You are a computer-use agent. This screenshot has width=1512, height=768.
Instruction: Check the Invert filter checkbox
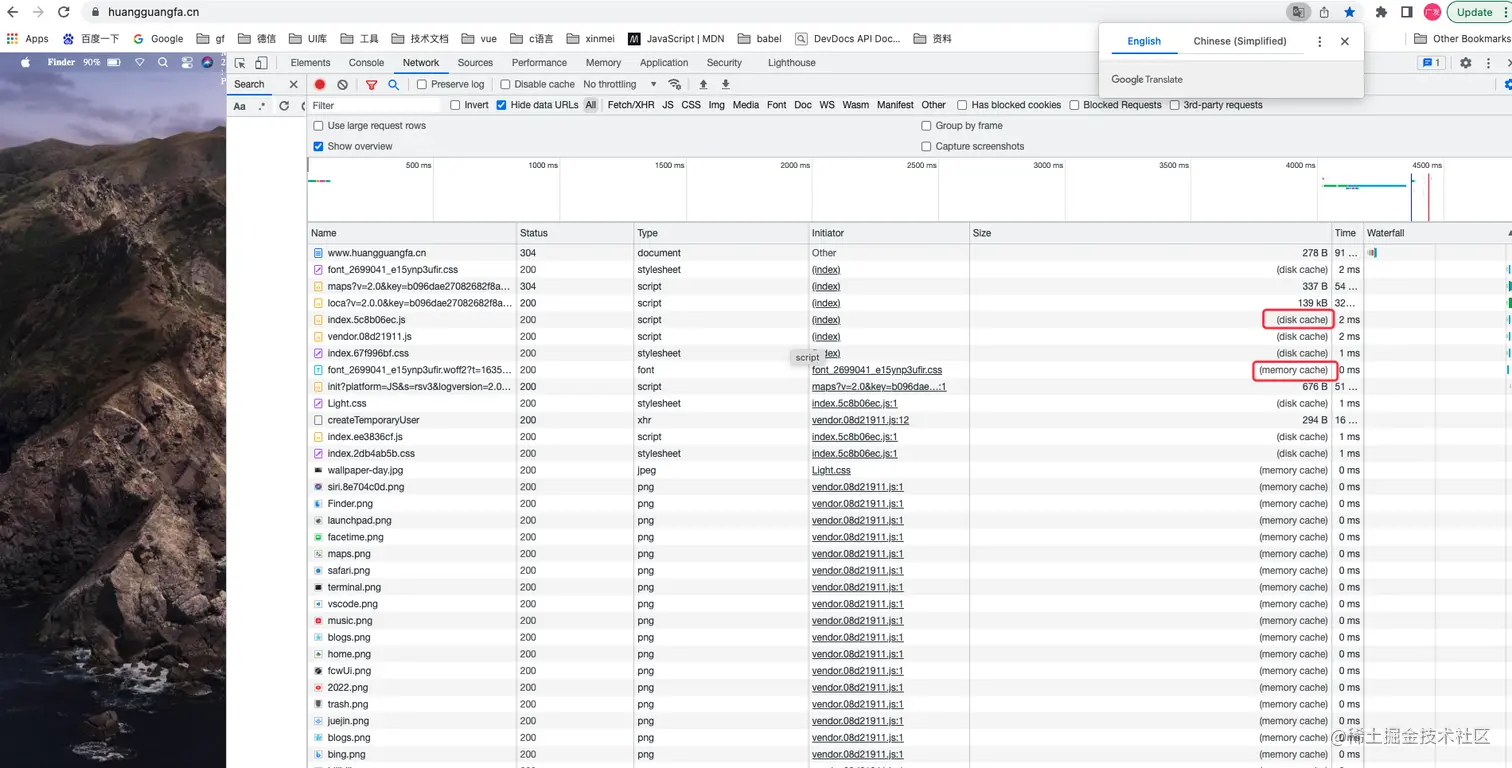pos(455,105)
